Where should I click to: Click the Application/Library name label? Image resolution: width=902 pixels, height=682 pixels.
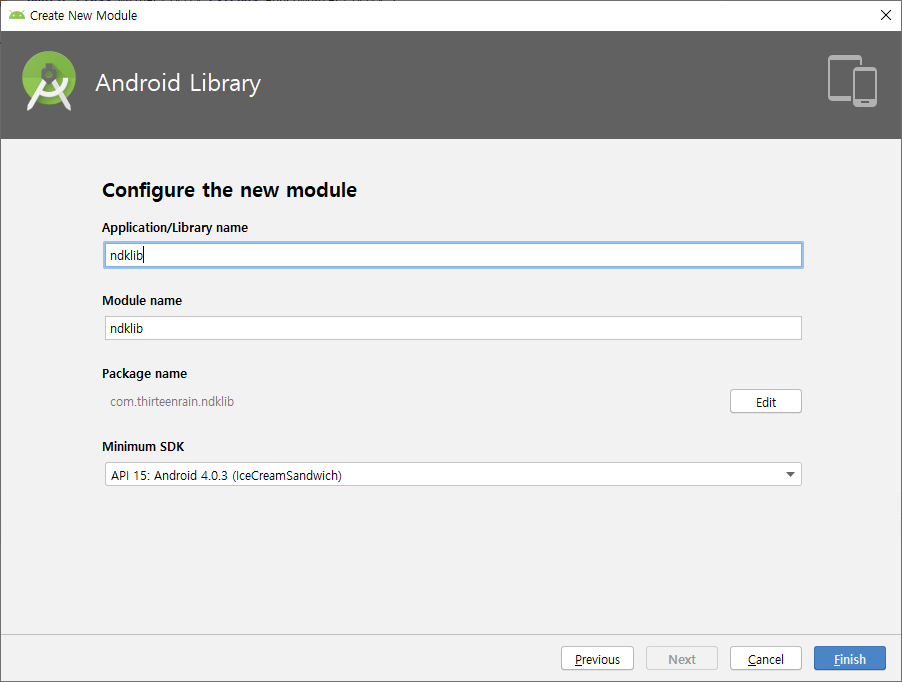(x=175, y=228)
